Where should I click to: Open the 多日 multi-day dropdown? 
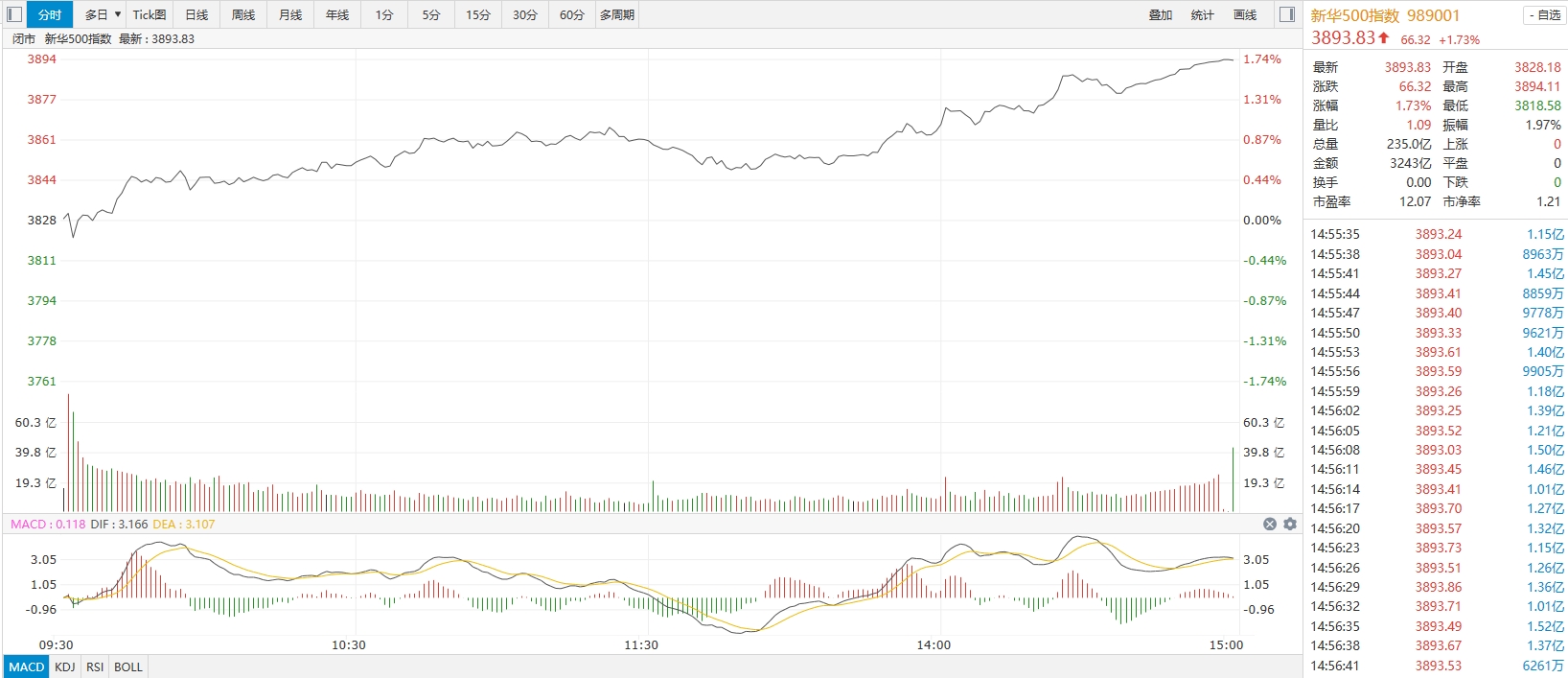pyautogui.click(x=103, y=14)
